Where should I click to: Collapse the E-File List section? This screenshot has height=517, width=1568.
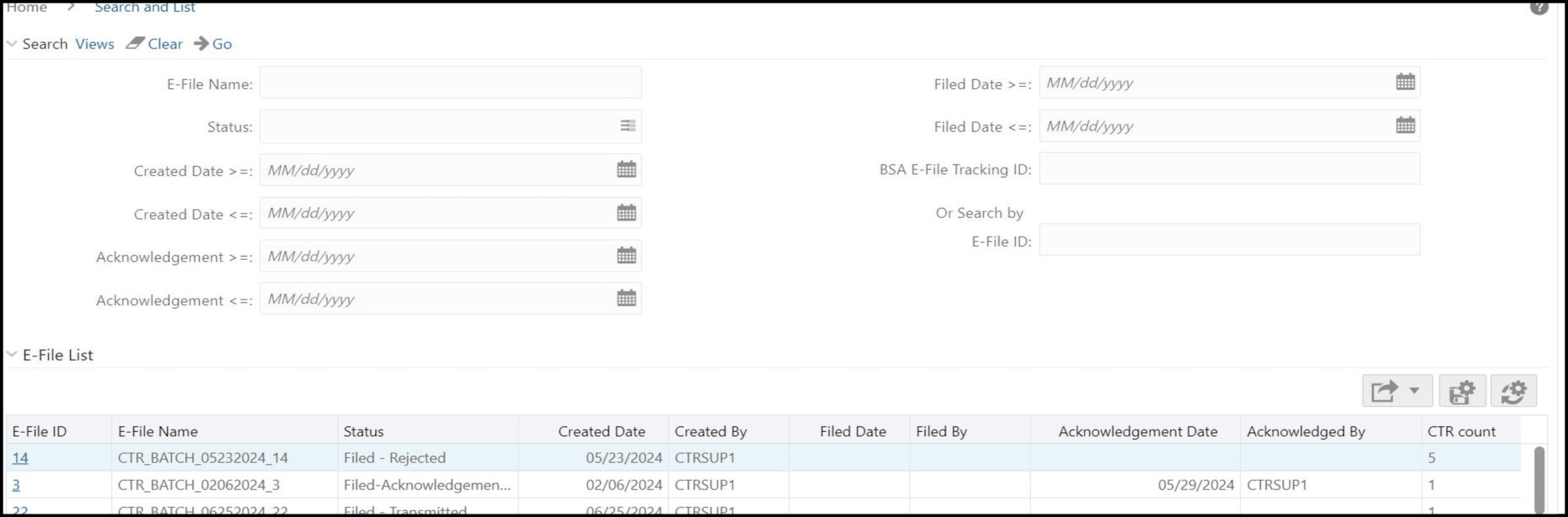pyautogui.click(x=11, y=353)
